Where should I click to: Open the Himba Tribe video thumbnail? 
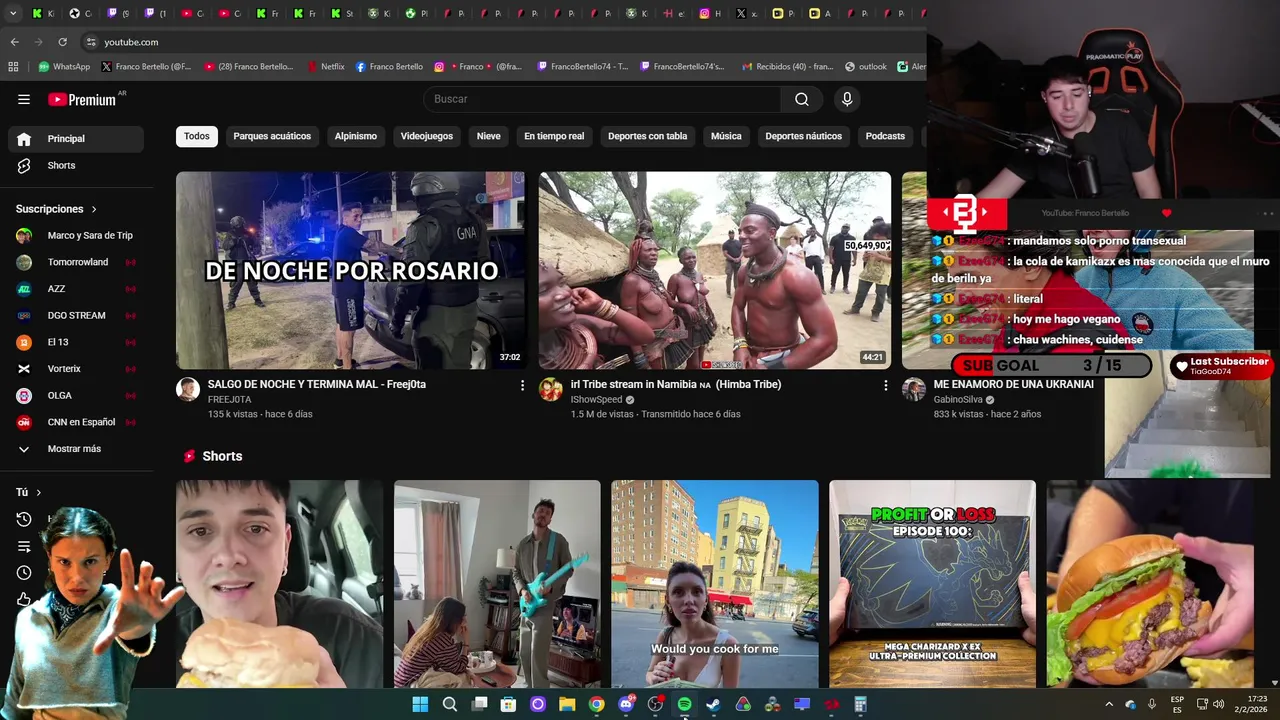[715, 270]
